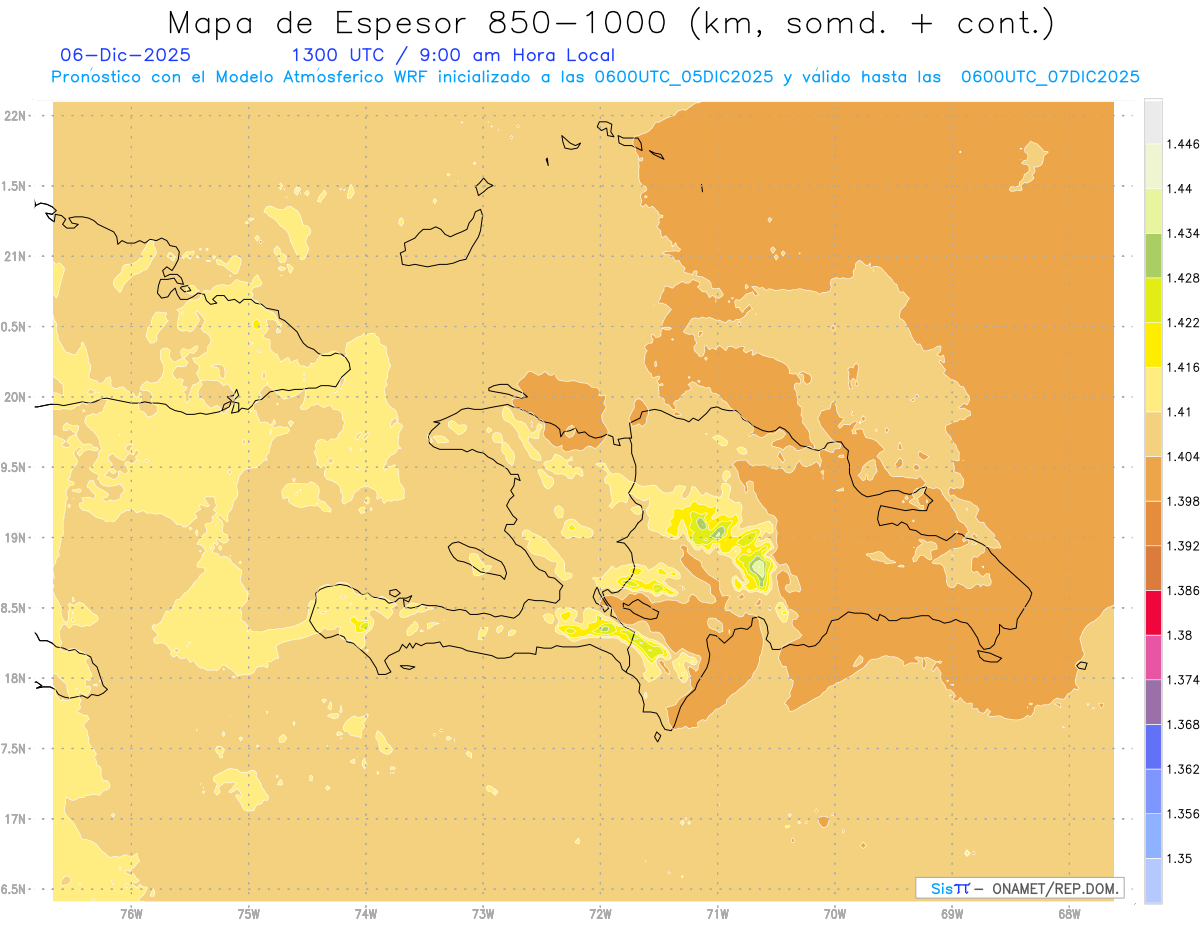This screenshot has height=927, width=1200.
Task: Click the pale blue colorbar segment below 1.35
Action: pos(1153,880)
